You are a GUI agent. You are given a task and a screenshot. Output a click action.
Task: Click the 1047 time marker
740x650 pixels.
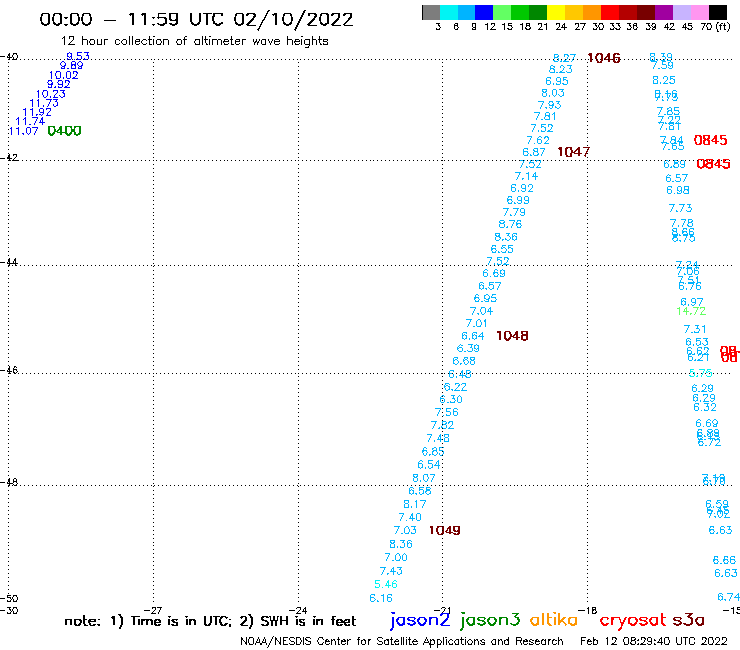(573, 152)
